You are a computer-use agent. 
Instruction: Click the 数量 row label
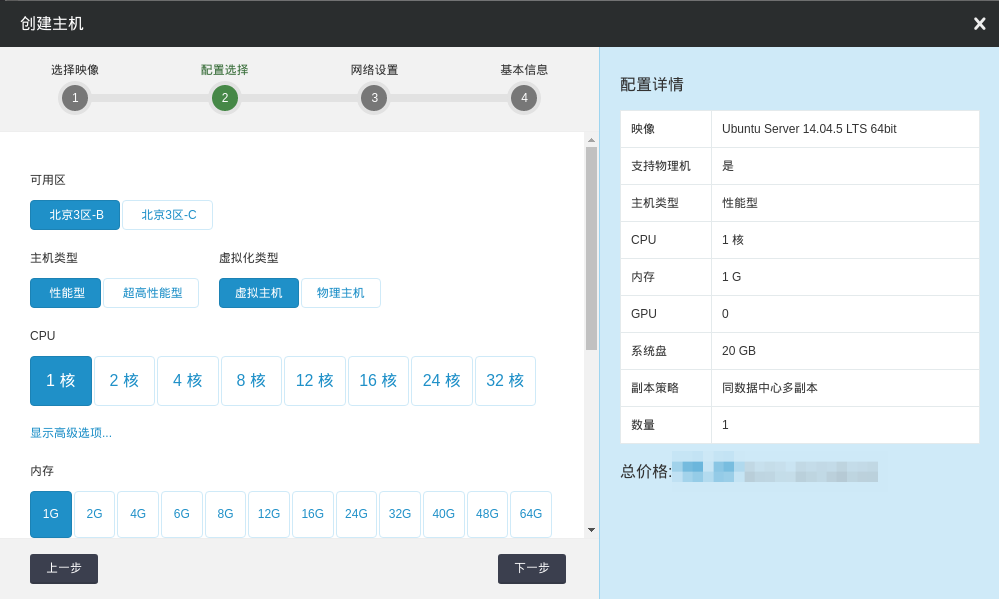click(x=643, y=425)
